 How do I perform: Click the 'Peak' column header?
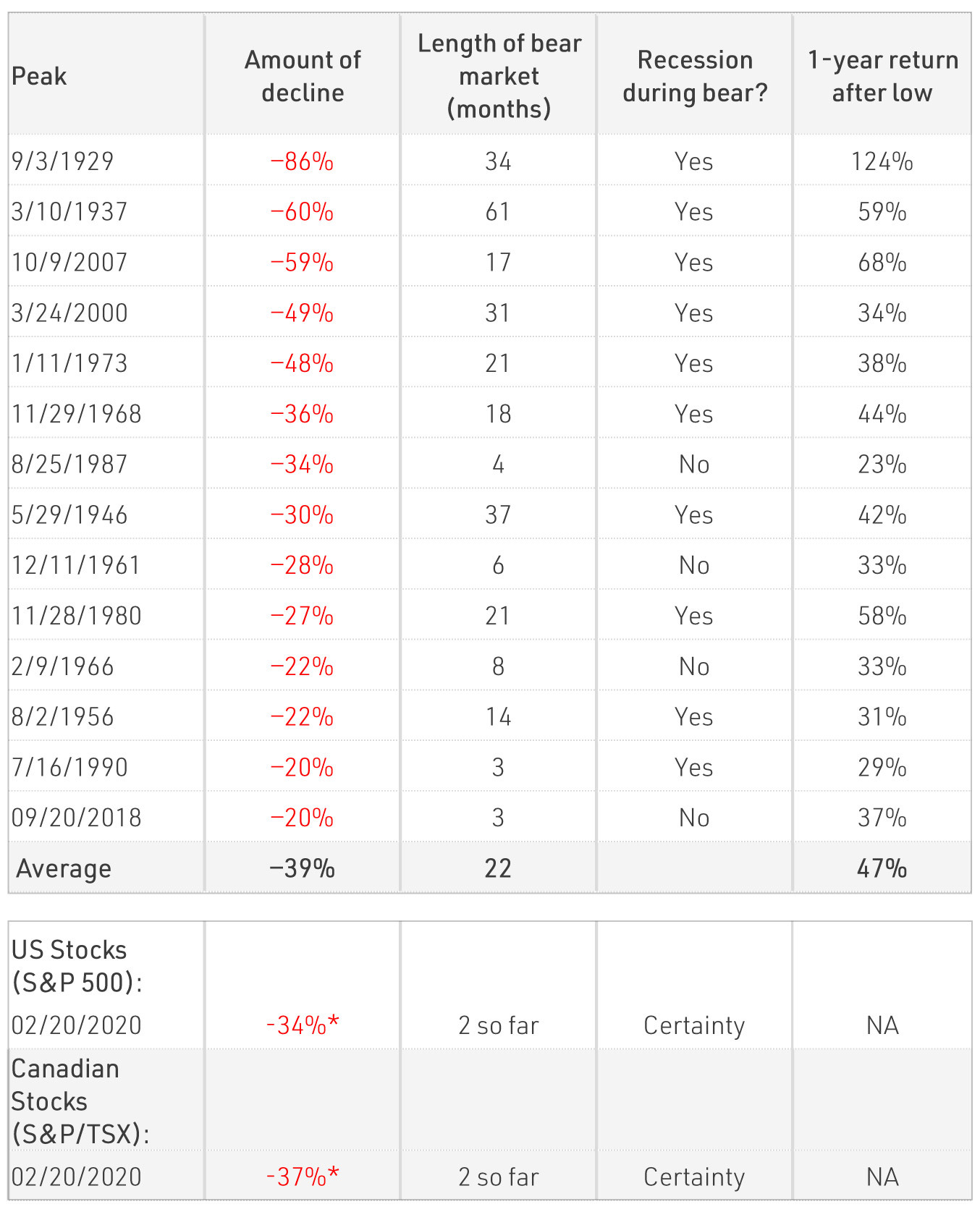tap(39, 76)
